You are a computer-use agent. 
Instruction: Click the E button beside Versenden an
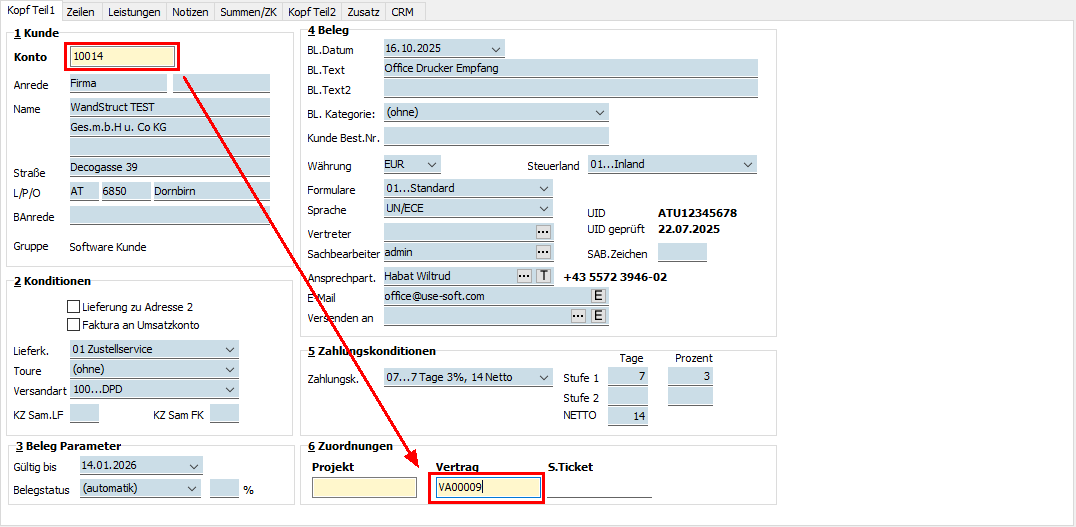click(599, 316)
